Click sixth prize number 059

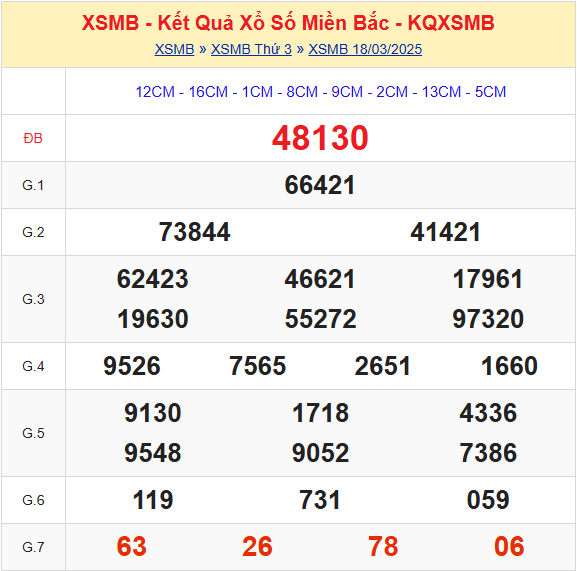click(x=488, y=500)
